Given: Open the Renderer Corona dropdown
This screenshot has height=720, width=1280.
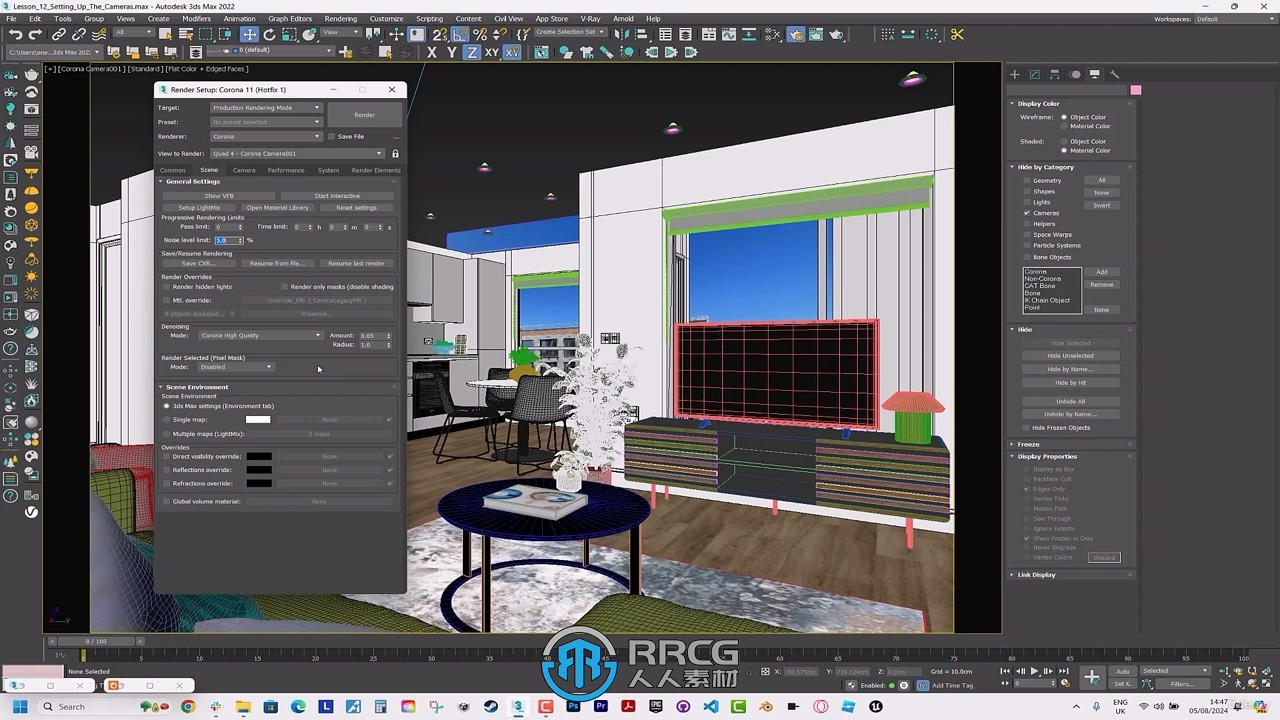Looking at the screenshot, I should tap(266, 136).
